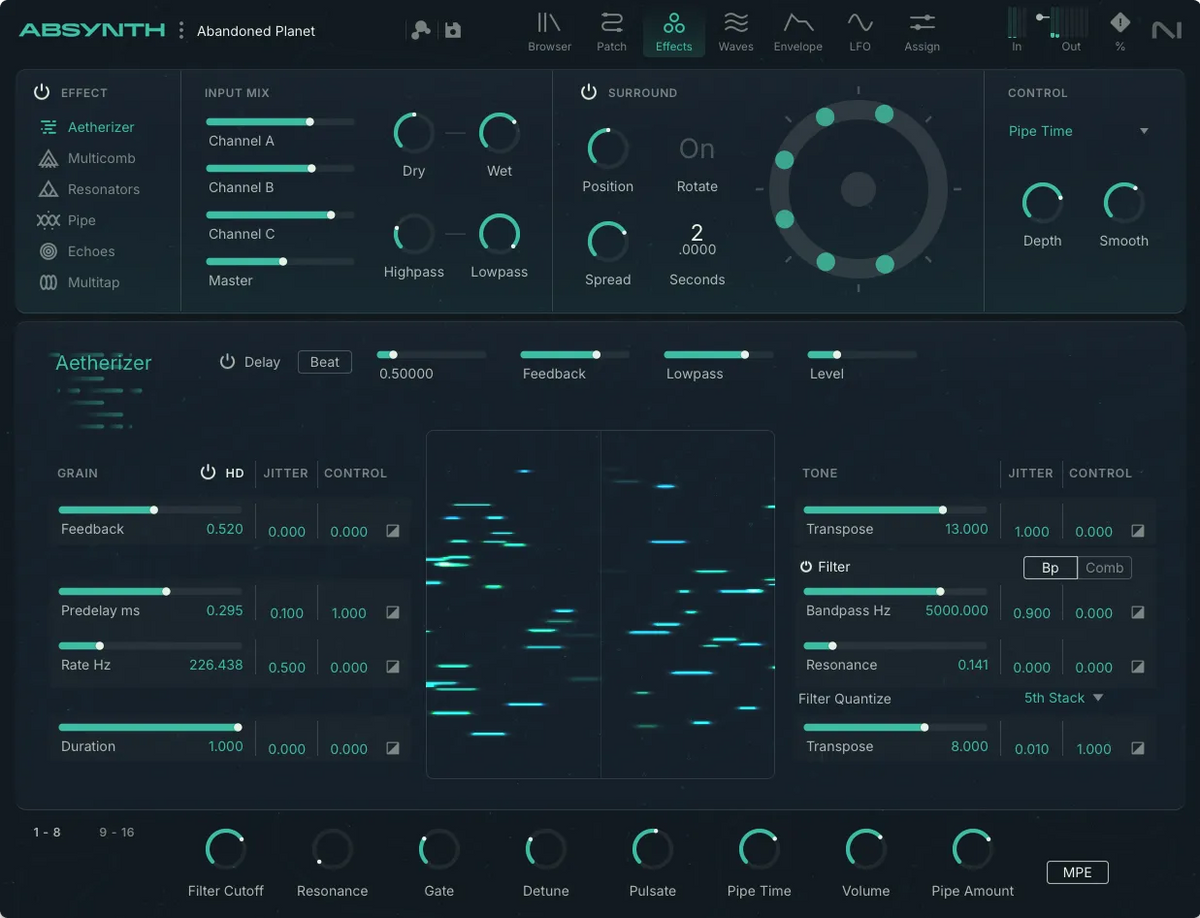
Task: Open the Assign page
Action: 921,31
